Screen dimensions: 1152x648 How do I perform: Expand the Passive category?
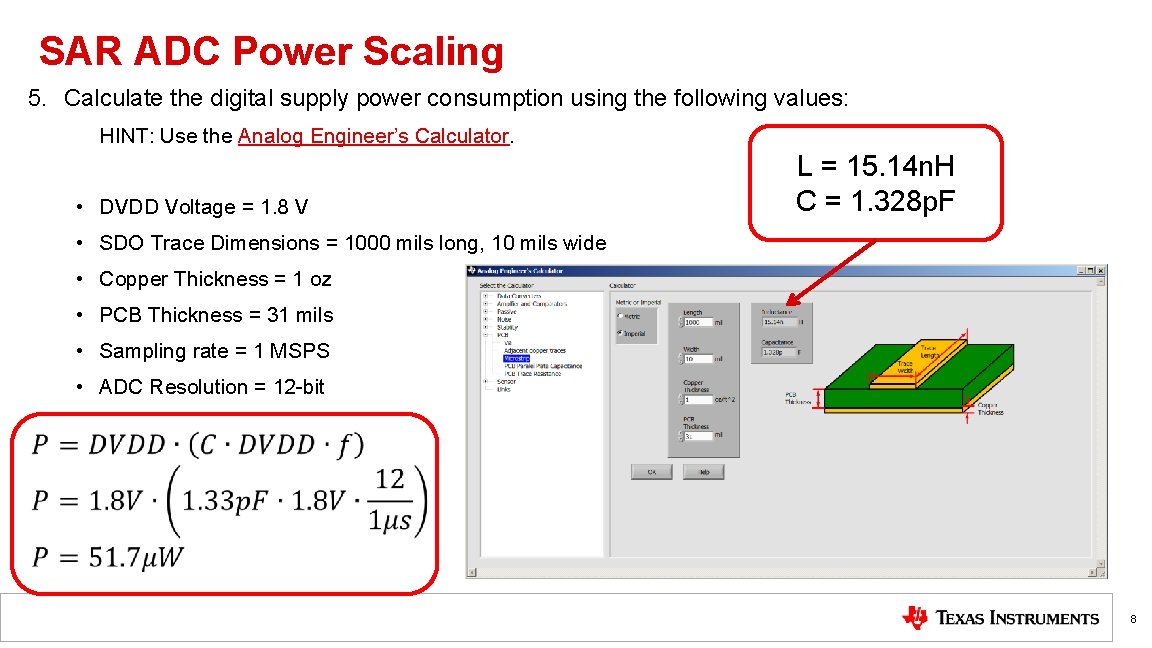(x=485, y=311)
